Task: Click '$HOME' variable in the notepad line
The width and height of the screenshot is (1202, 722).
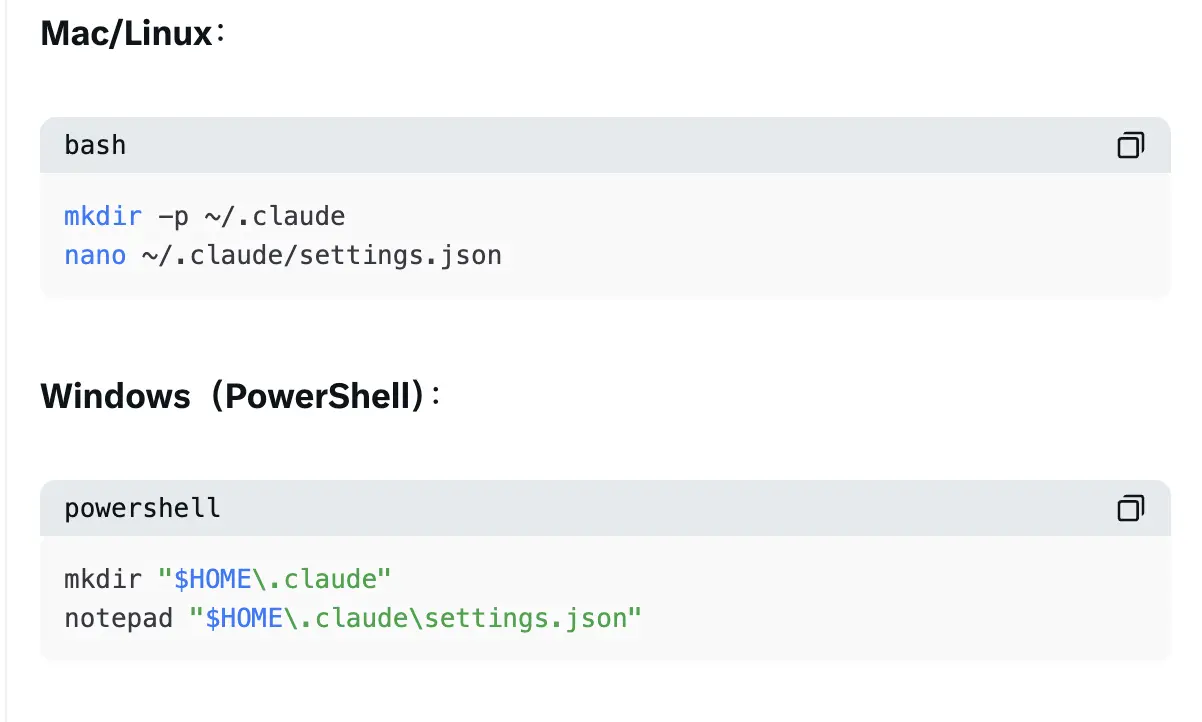Action: coord(244,618)
